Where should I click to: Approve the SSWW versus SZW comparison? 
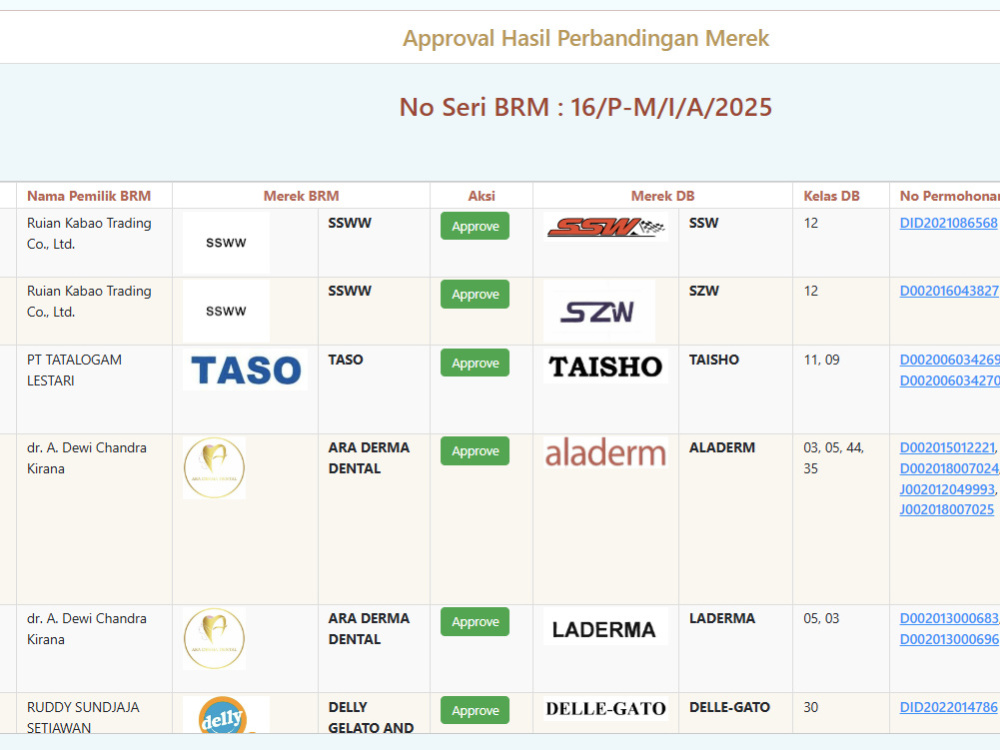coord(474,294)
